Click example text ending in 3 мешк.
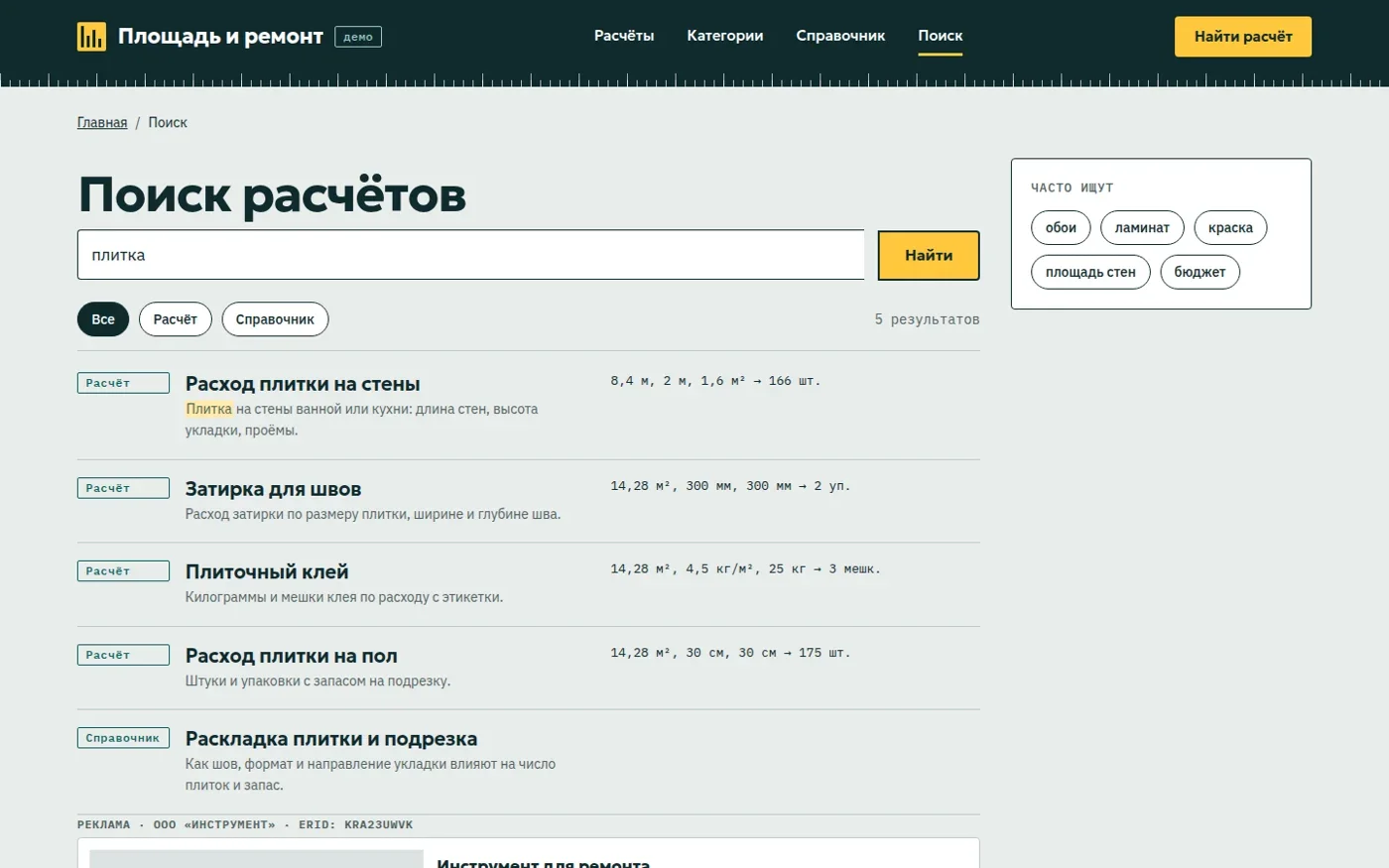1389x868 pixels. (745, 569)
